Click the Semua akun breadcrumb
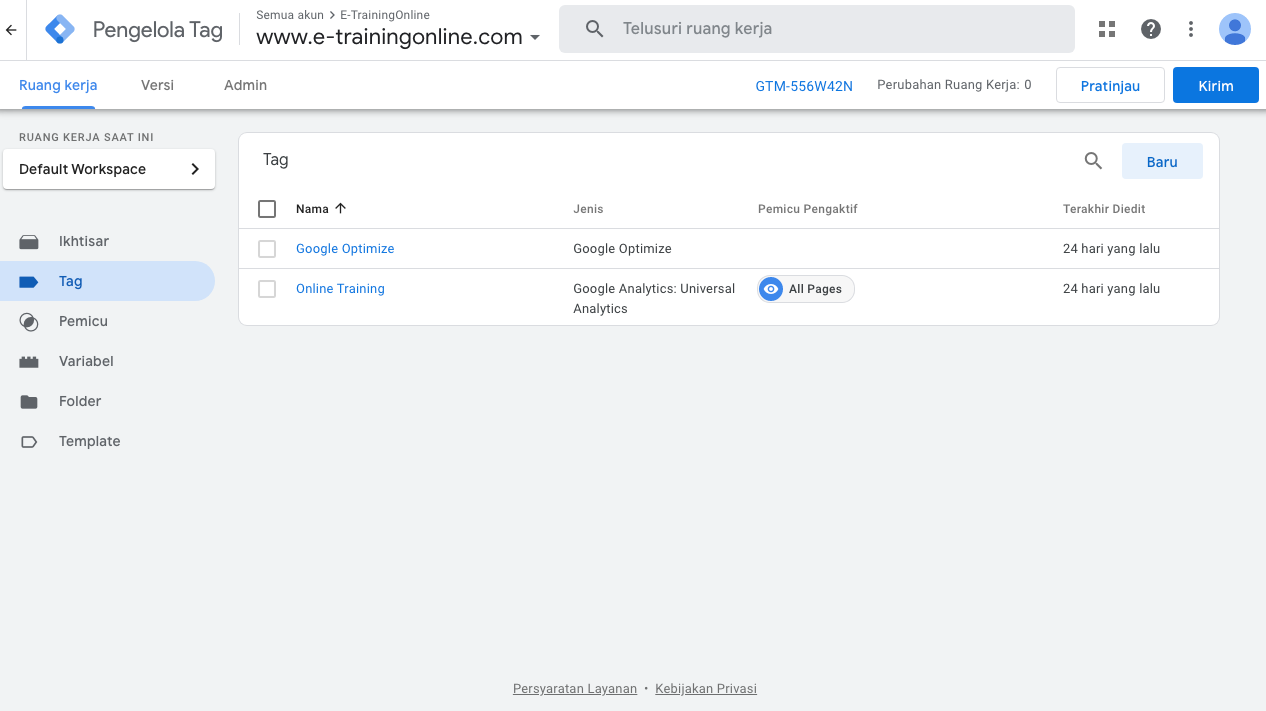Image resolution: width=1266 pixels, height=711 pixels. point(290,15)
